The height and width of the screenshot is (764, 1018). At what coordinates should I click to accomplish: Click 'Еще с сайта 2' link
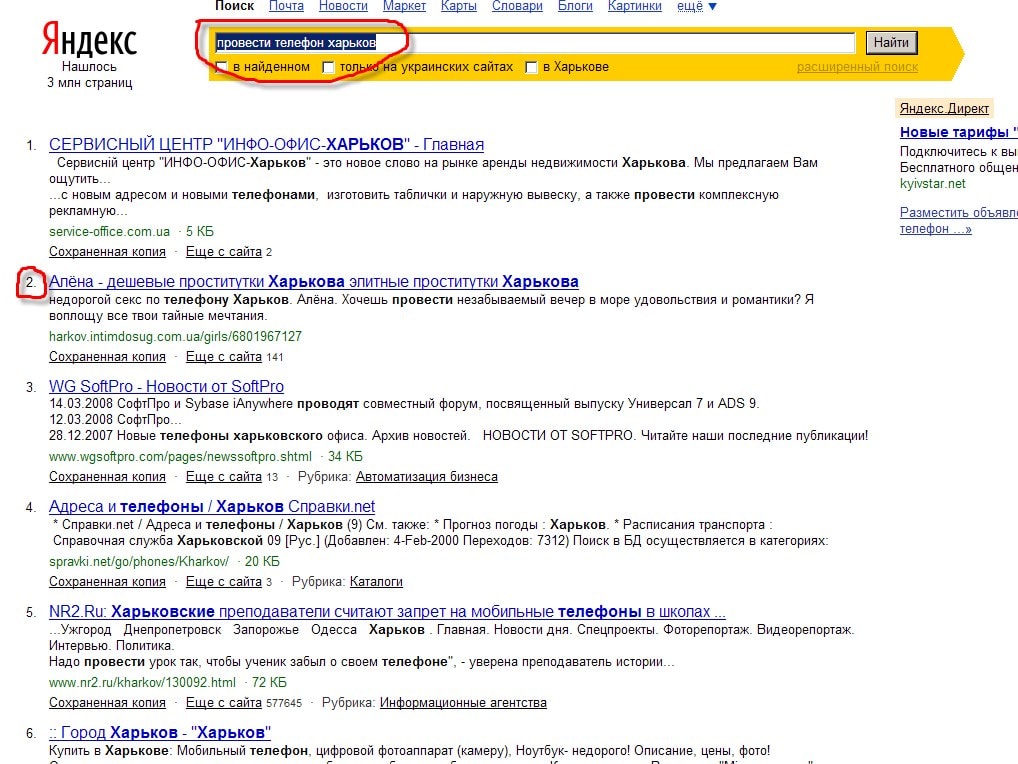click(229, 252)
